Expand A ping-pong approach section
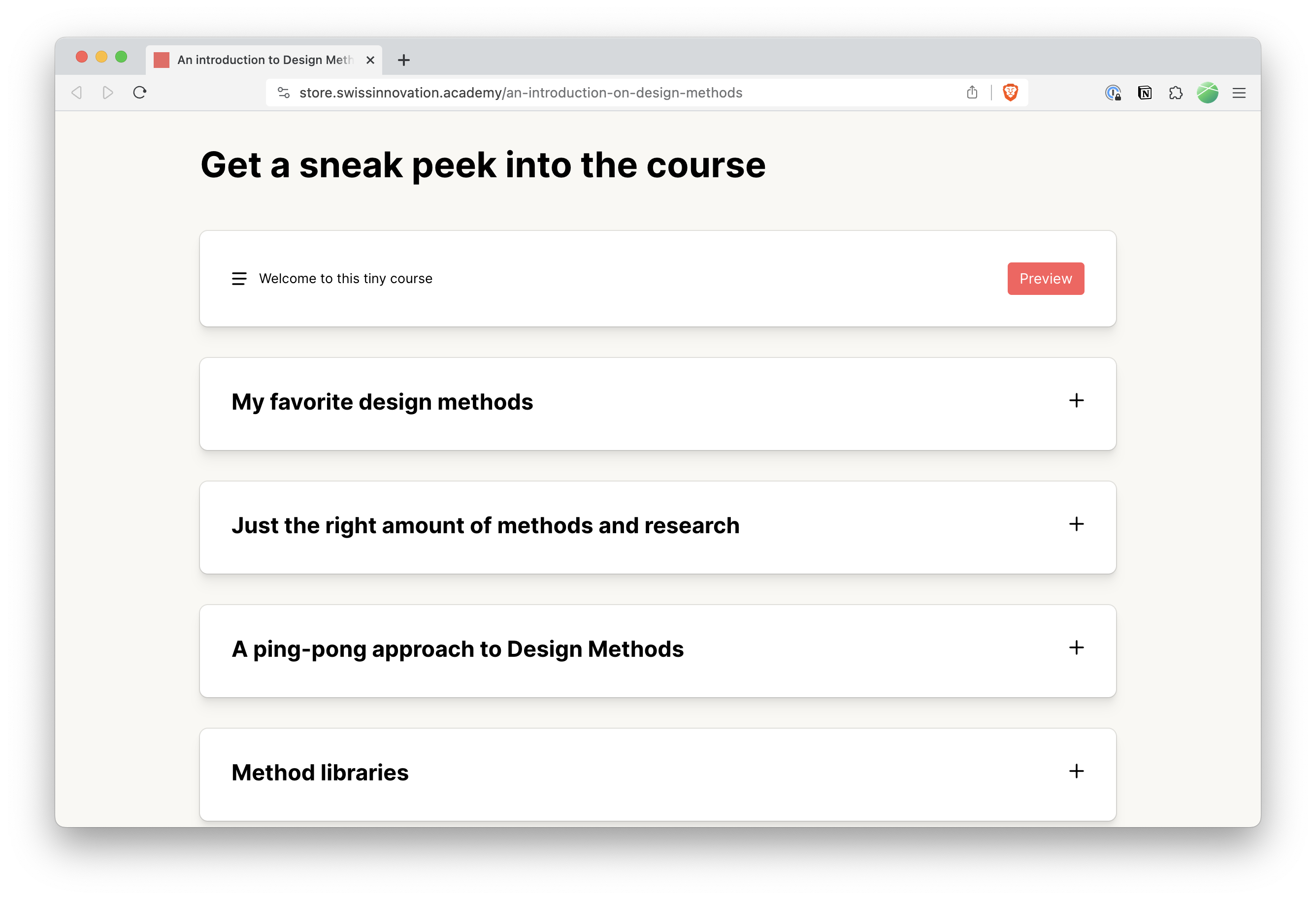The height and width of the screenshot is (900, 1316). (1076, 647)
